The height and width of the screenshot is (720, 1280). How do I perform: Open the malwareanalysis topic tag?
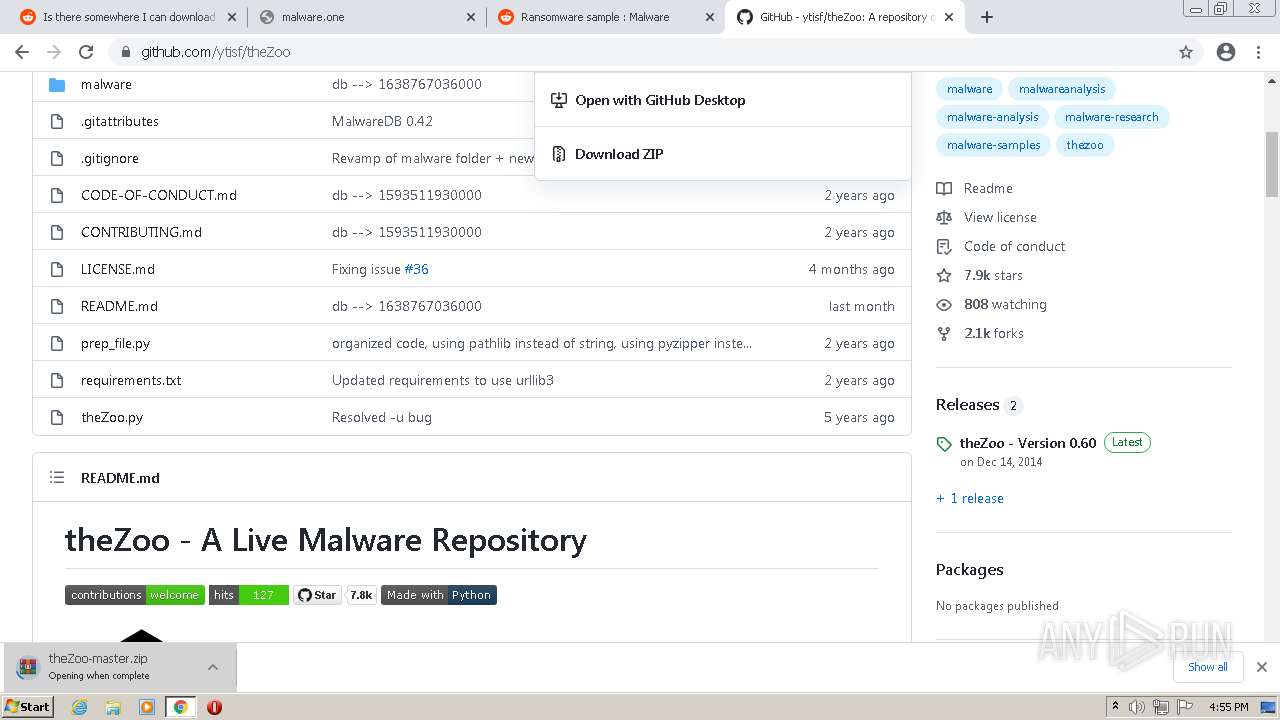click(x=1062, y=89)
